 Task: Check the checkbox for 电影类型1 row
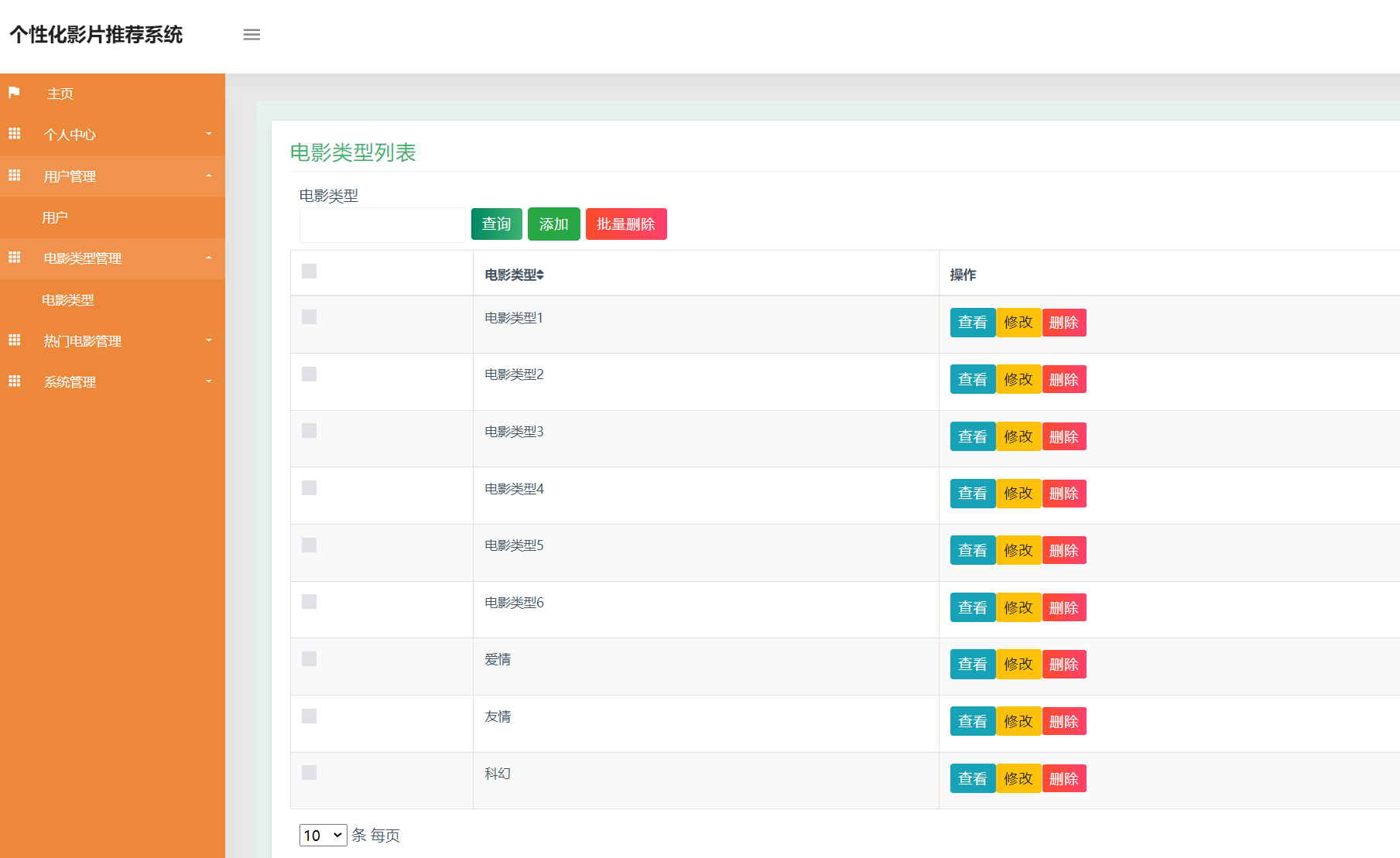coord(309,317)
